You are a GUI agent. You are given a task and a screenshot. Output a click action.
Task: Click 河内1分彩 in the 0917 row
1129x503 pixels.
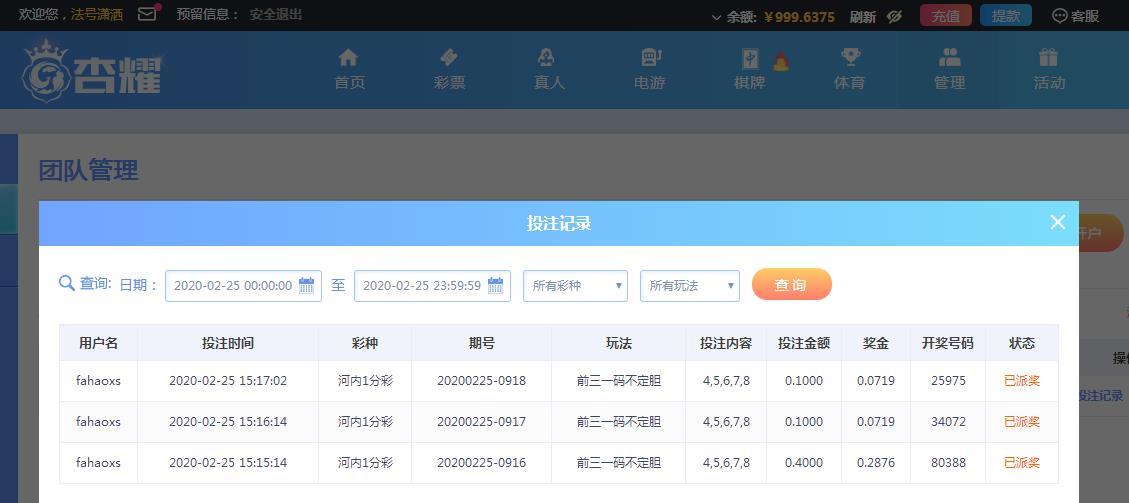click(365, 422)
